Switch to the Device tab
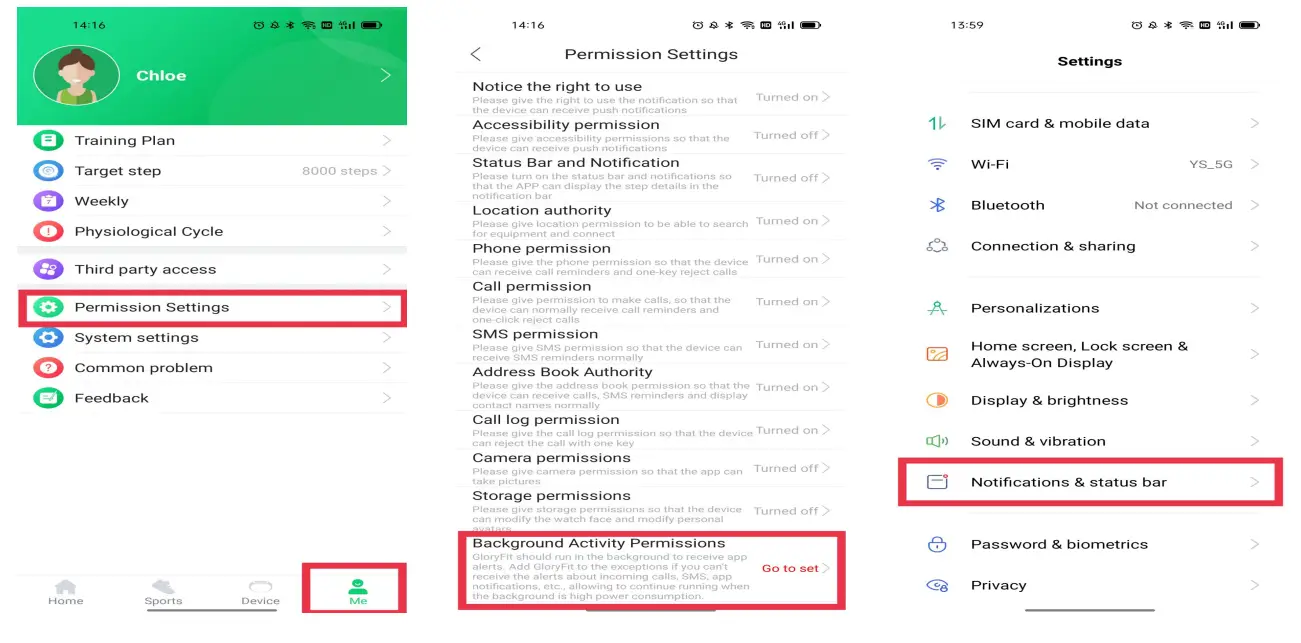Screen dimensions: 1301x643 [x=260, y=592]
